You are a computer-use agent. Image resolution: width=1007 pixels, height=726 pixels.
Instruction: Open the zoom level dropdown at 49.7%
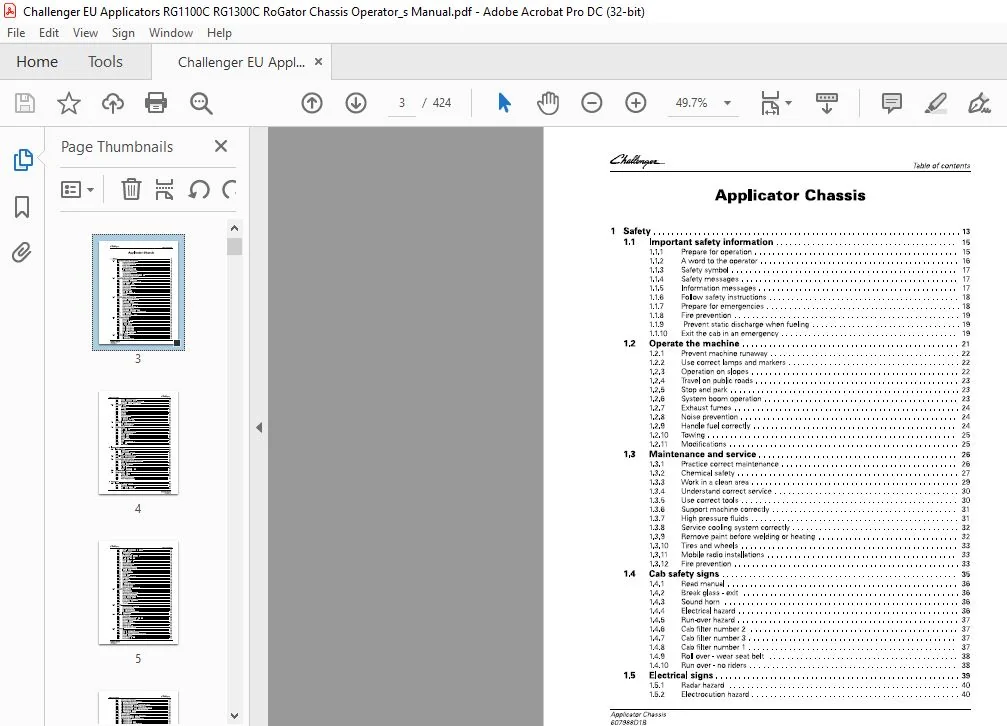point(728,103)
